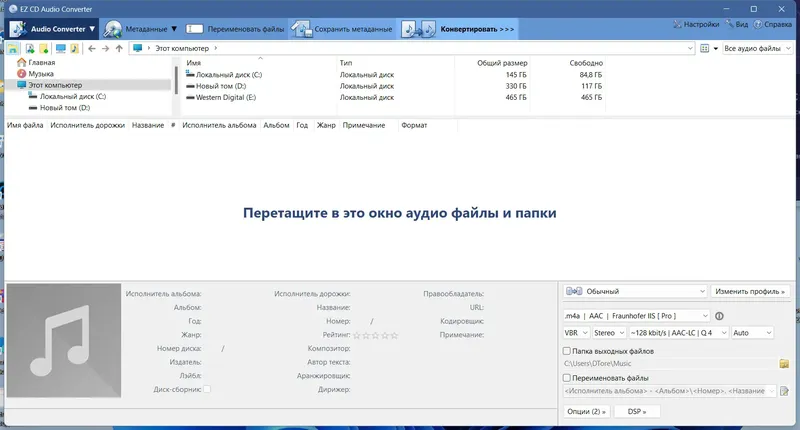Toggle the Диск-сборник checkbox
800x430 pixels.
(207, 389)
